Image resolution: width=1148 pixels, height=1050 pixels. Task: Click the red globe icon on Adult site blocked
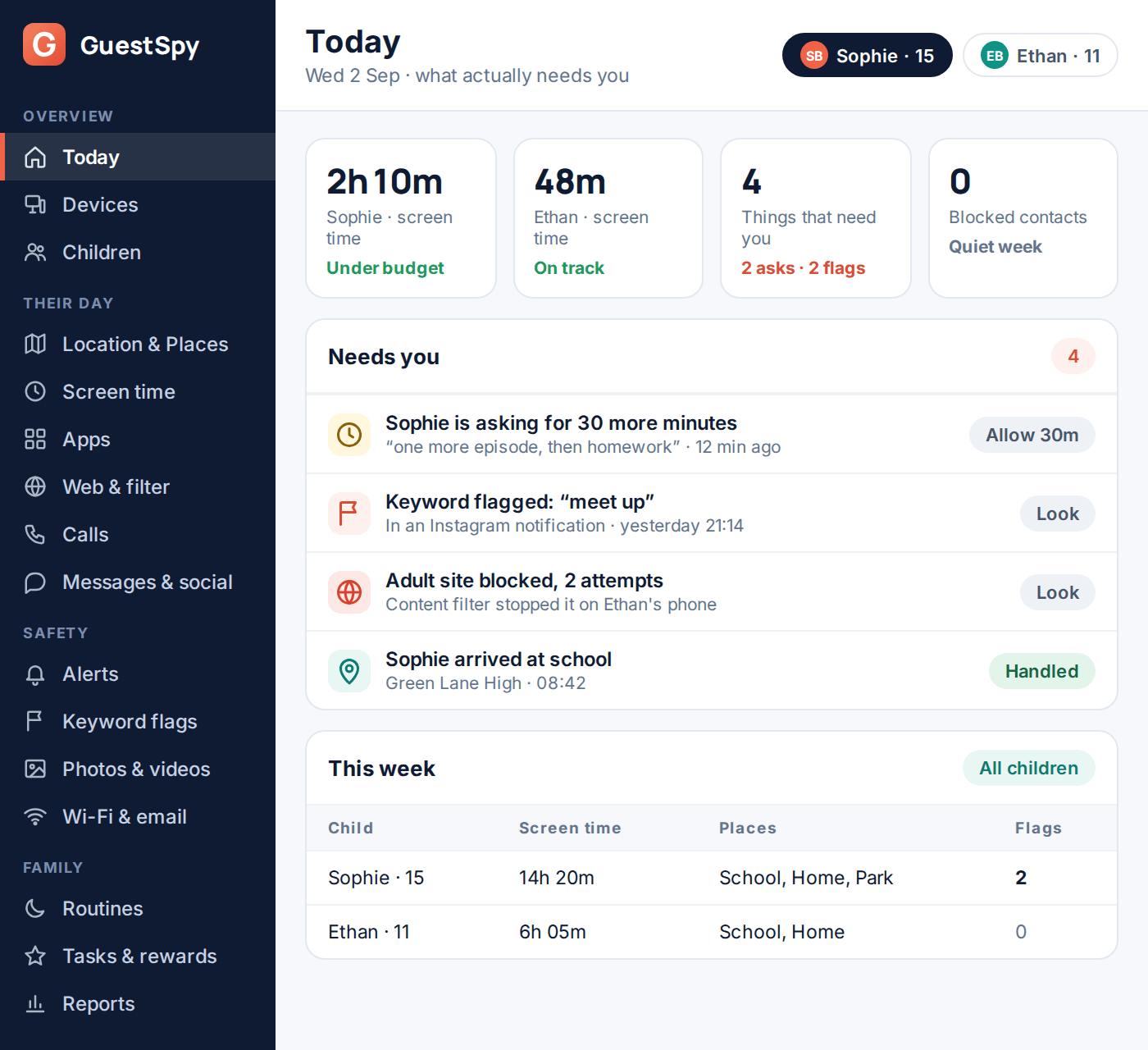(x=349, y=592)
